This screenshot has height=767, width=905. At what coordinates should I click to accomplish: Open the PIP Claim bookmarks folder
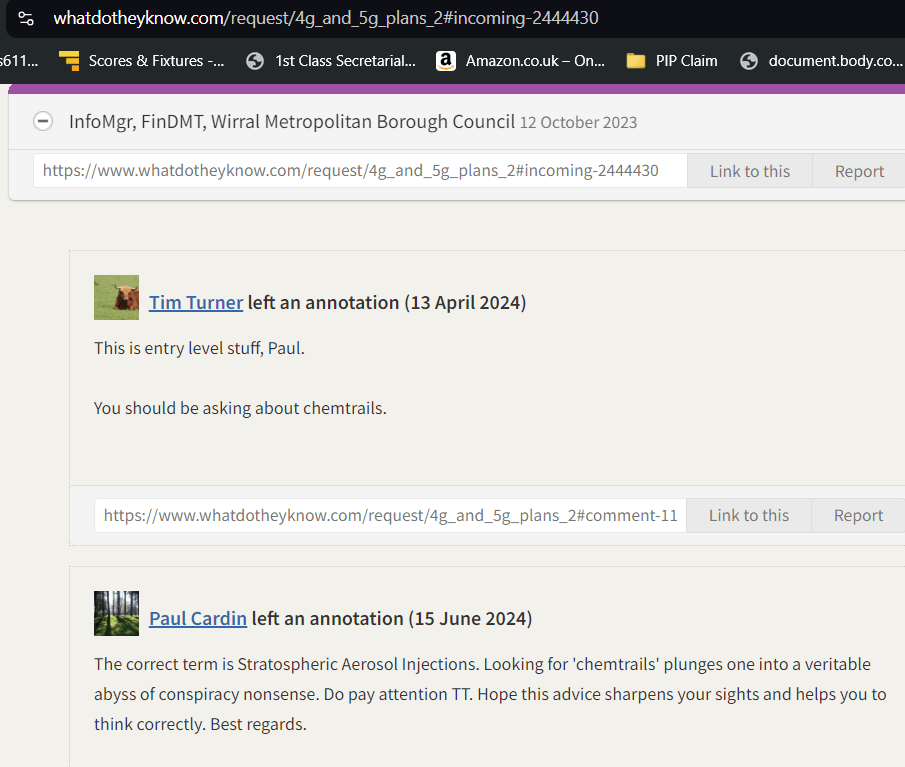672,61
